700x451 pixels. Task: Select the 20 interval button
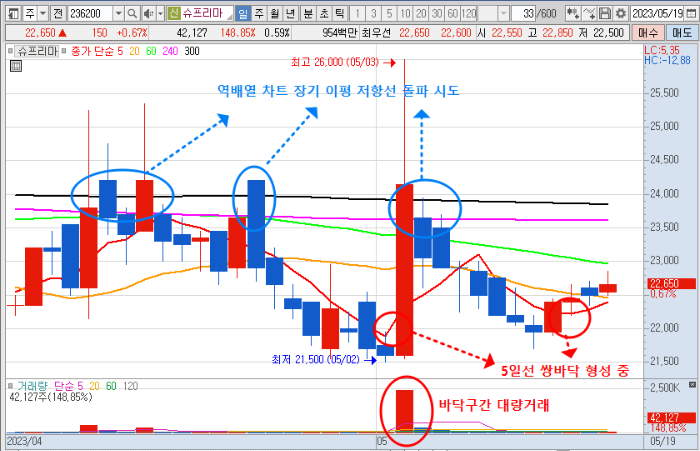click(x=421, y=14)
